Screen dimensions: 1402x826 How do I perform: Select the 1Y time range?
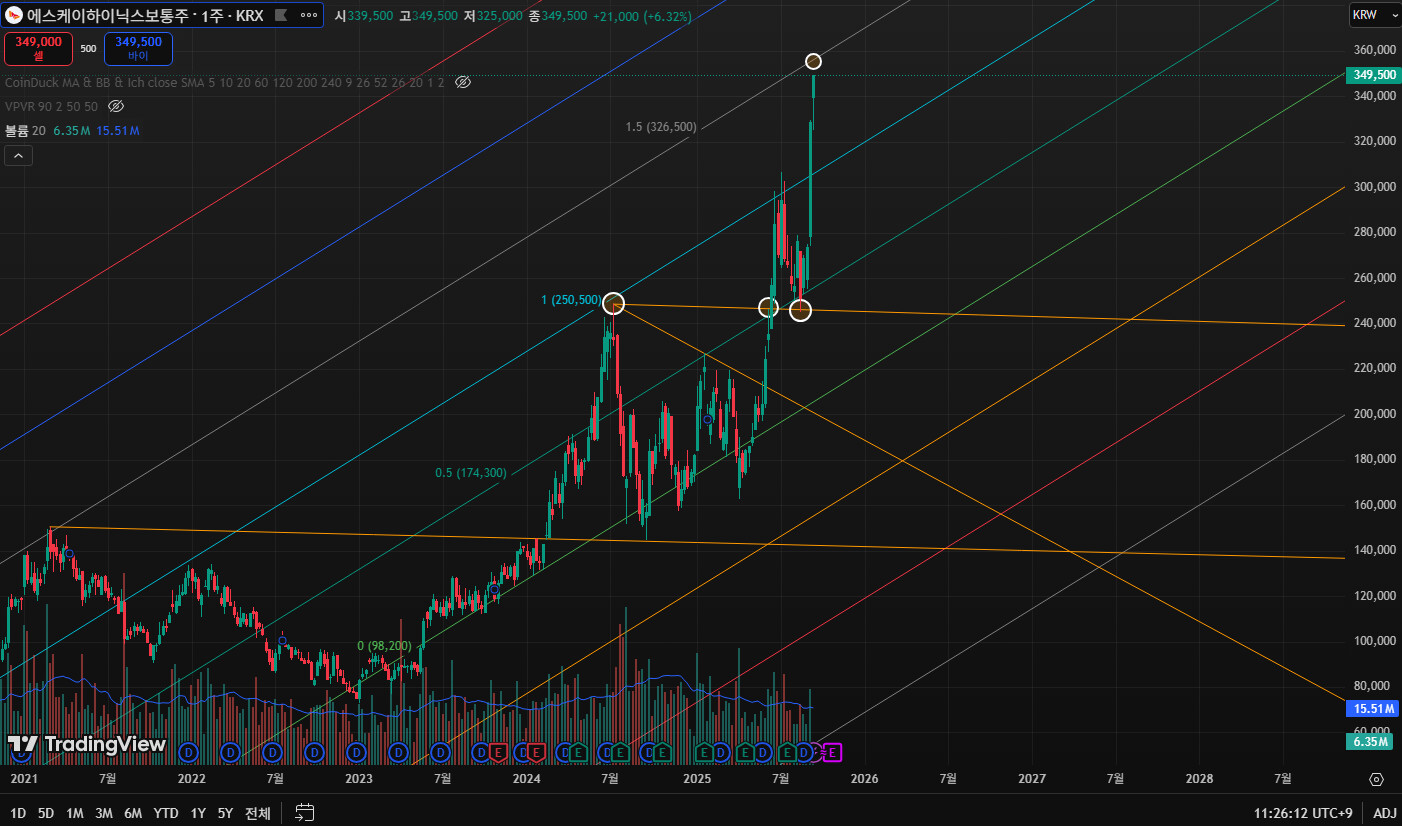(198, 813)
